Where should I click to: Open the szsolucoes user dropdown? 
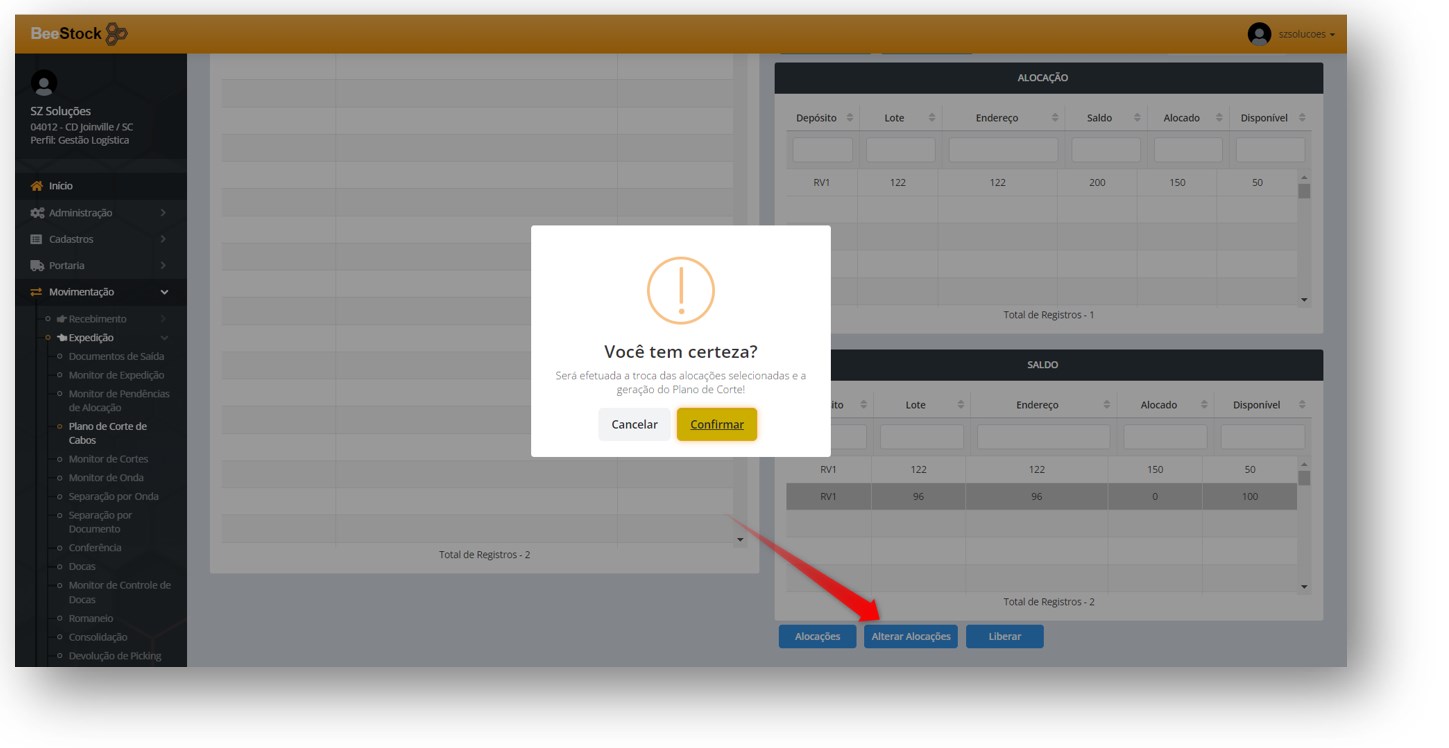point(1306,34)
